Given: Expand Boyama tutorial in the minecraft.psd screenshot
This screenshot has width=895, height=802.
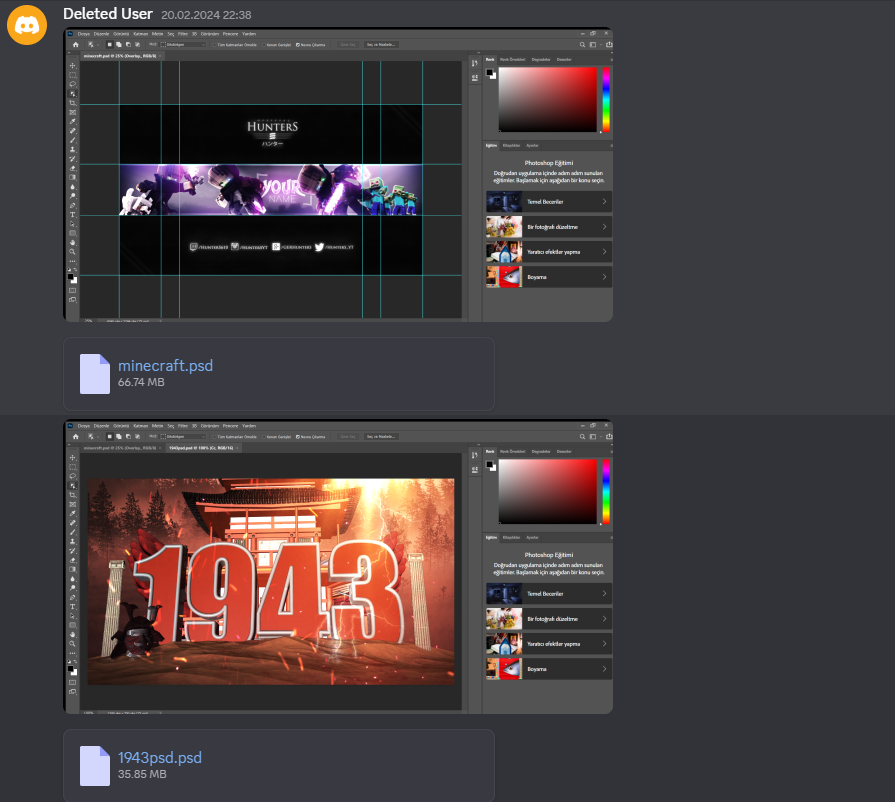Looking at the screenshot, I should [x=549, y=277].
